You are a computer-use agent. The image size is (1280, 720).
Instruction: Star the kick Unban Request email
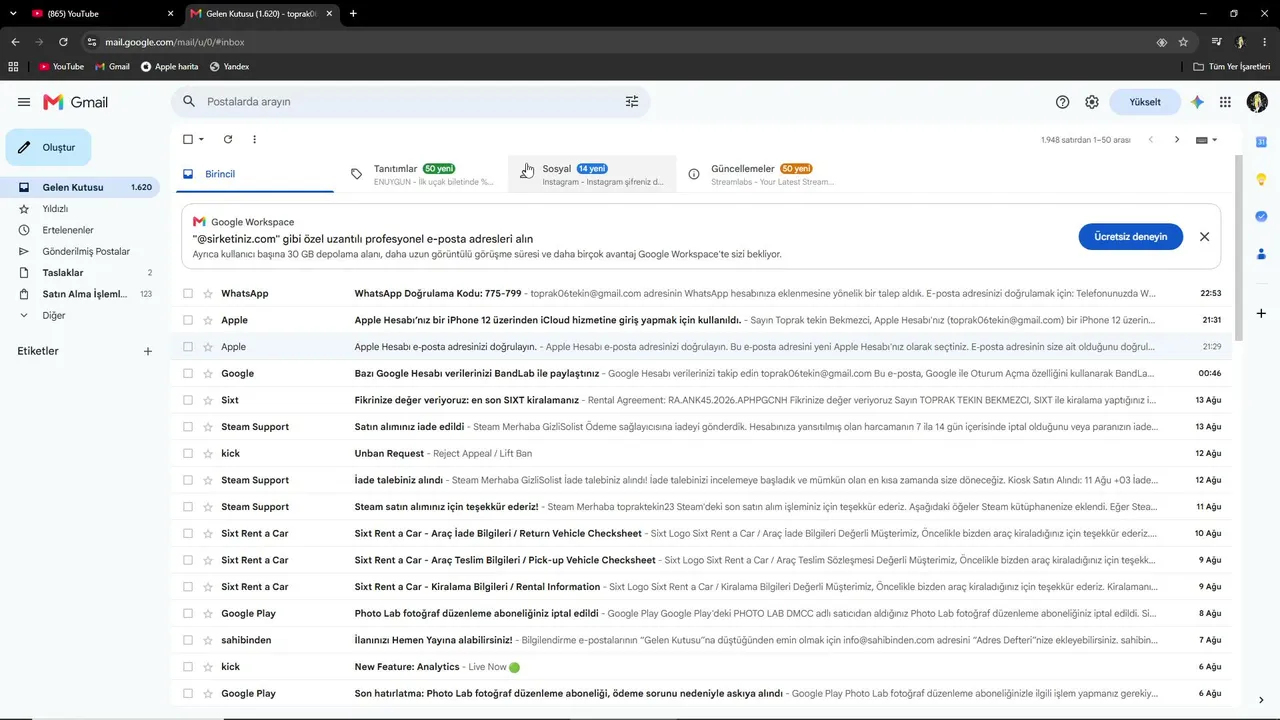point(208,454)
